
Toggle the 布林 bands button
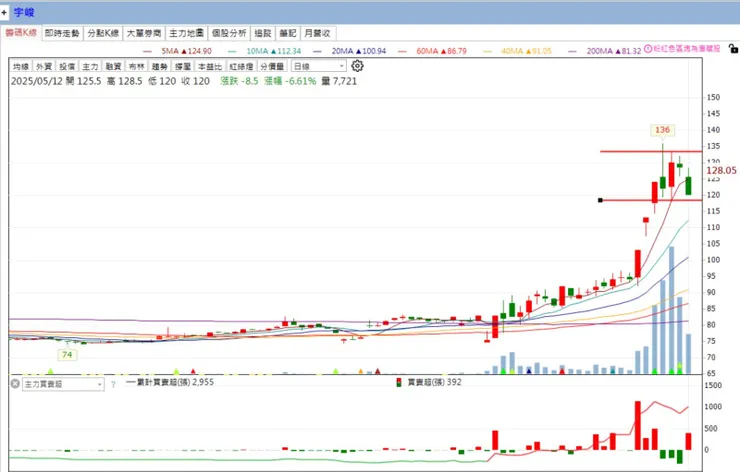click(136, 67)
